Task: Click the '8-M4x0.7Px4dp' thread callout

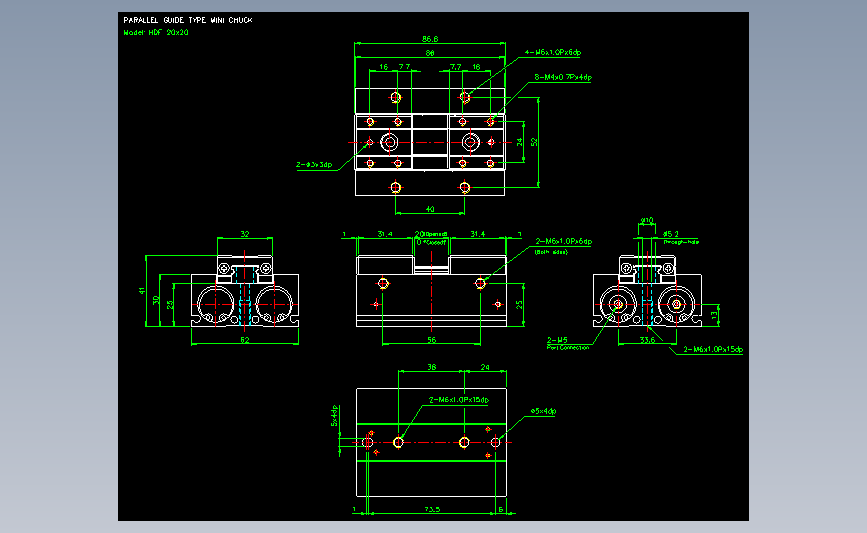Action: pos(563,77)
